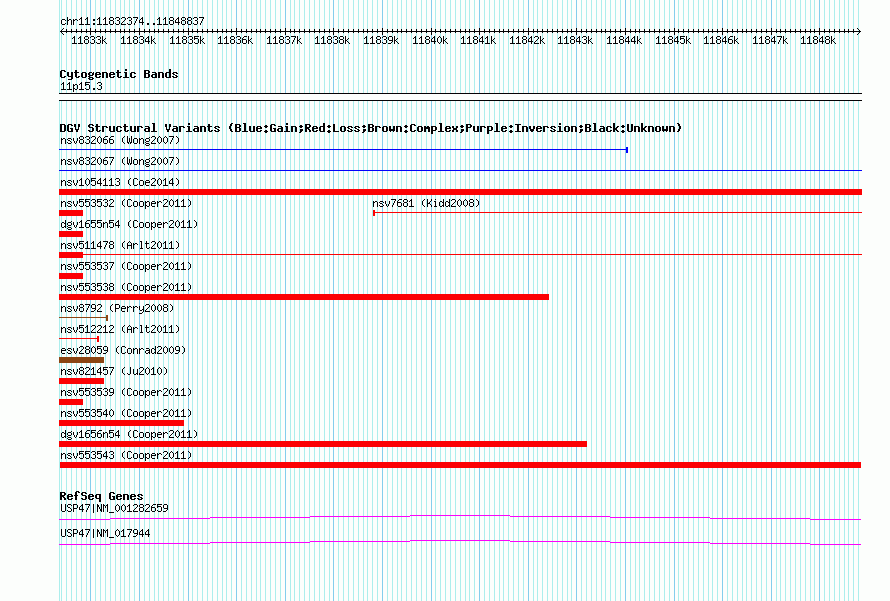Select the thick red nsv553543 loss bar

pyautogui.click(x=460, y=465)
